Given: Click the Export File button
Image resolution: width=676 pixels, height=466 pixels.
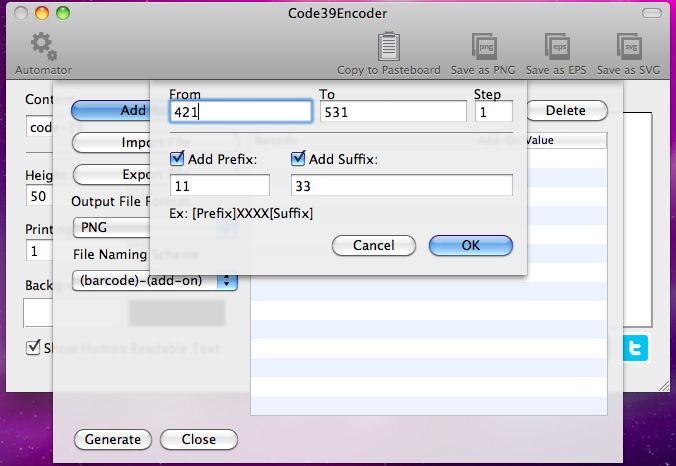Looking at the screenshot, I should [x=111, y=175].
